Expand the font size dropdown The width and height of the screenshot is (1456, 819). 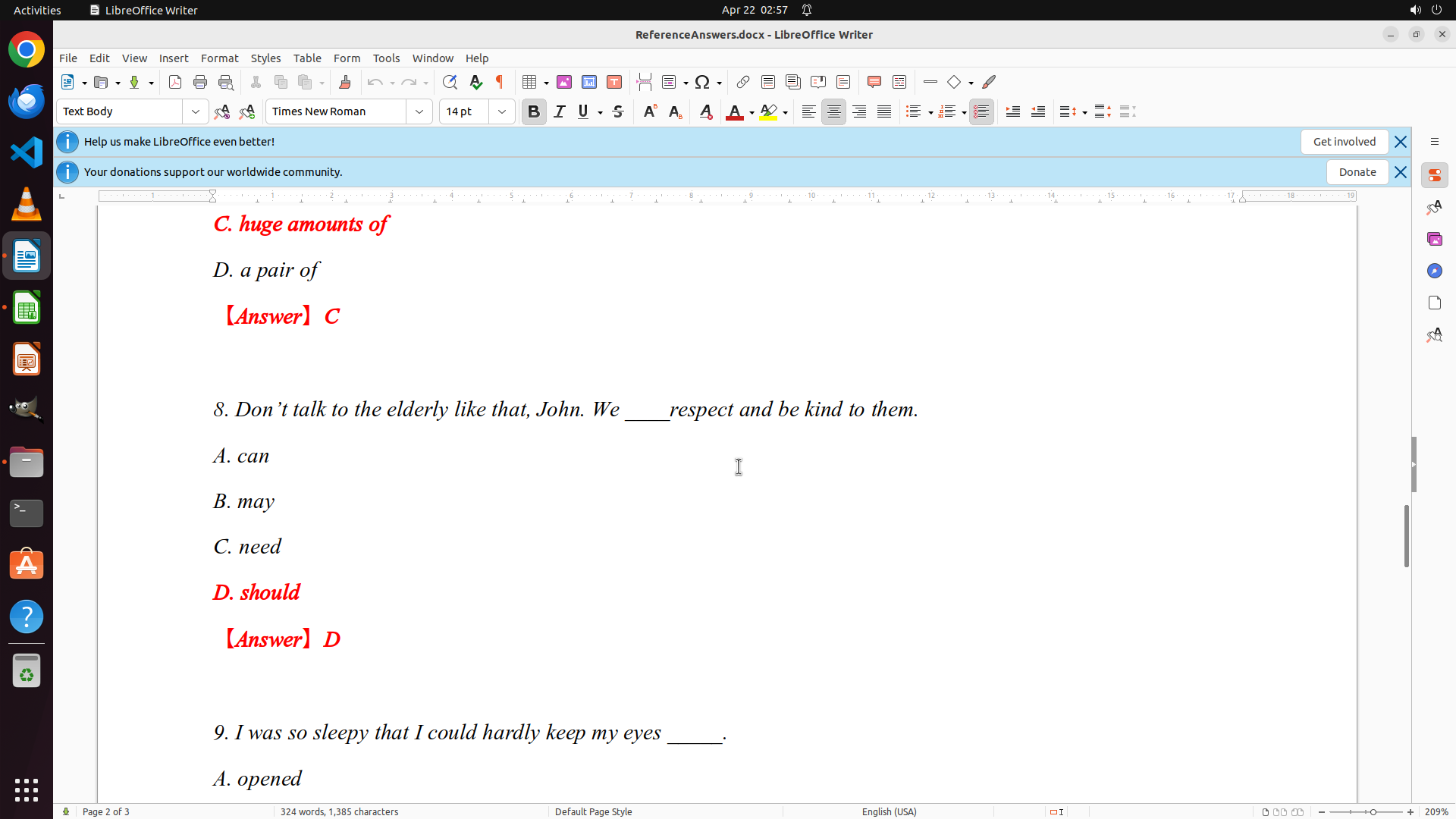pyautogui.click(x=502, y=111)
